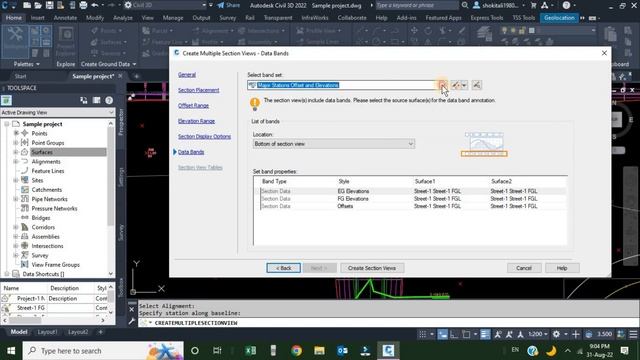Open Excel from the Windows taskbar
The image size is (640, 360).
(x=251, y=351)
